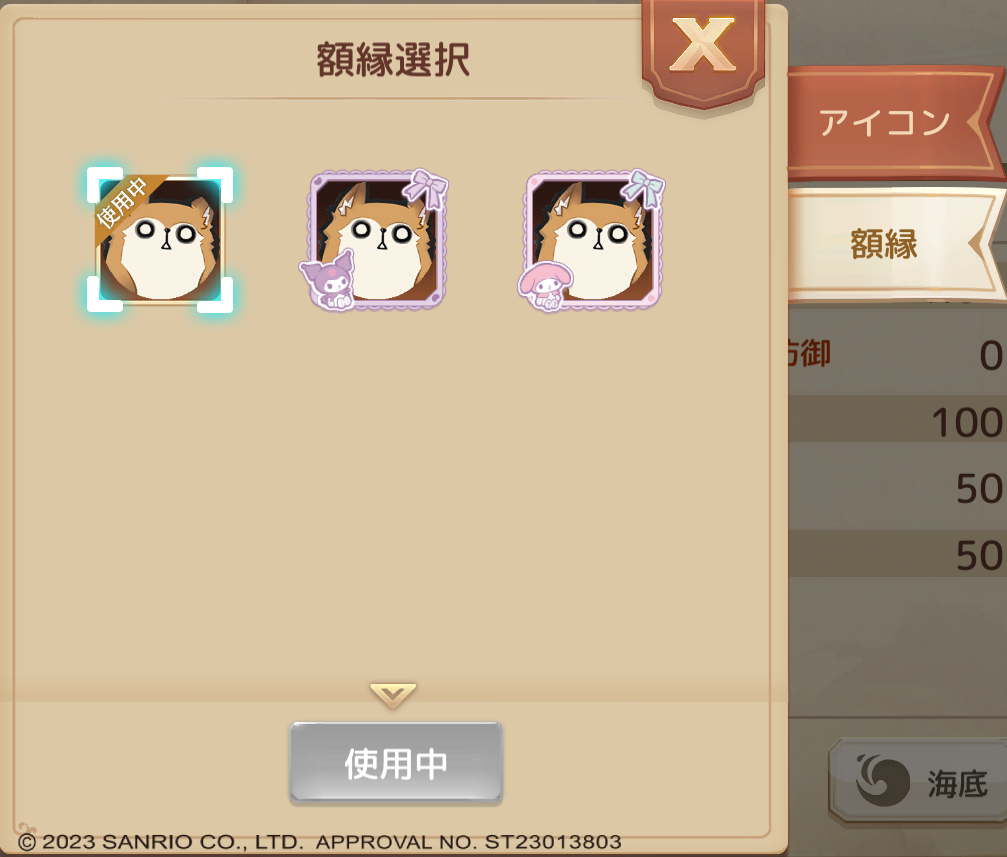Click the mint ribbon bow on the My Melody frame
This screenshot has width=1007, height=857.
point(645,188)
